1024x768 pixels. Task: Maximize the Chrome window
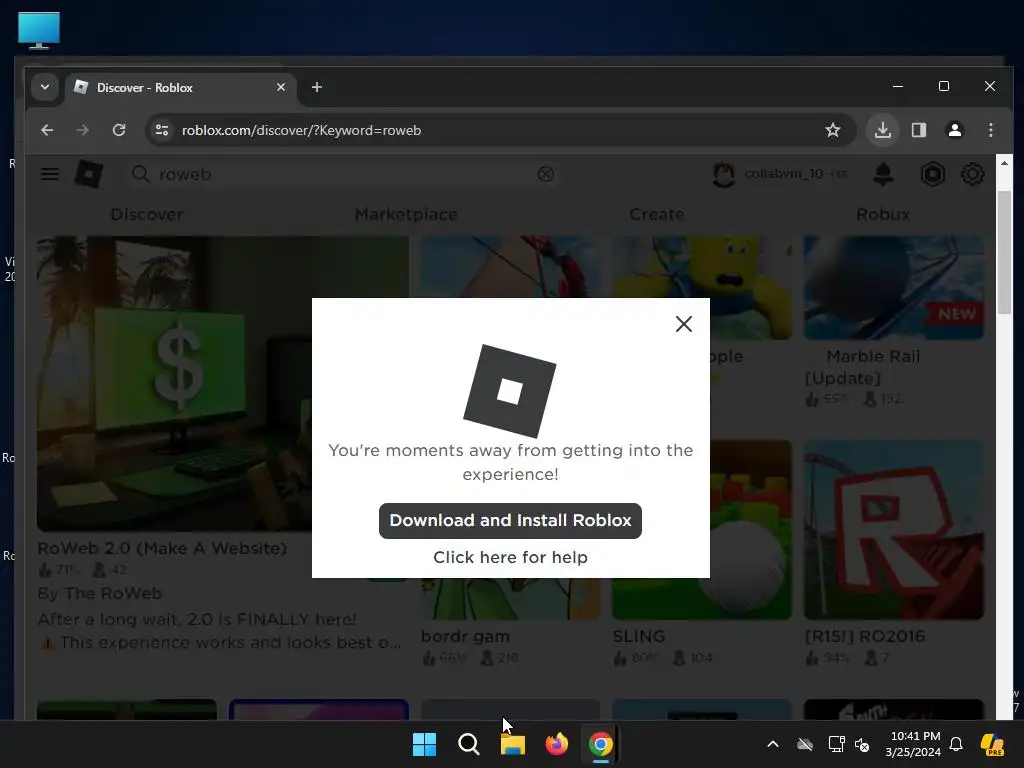[x=944, y=86]
